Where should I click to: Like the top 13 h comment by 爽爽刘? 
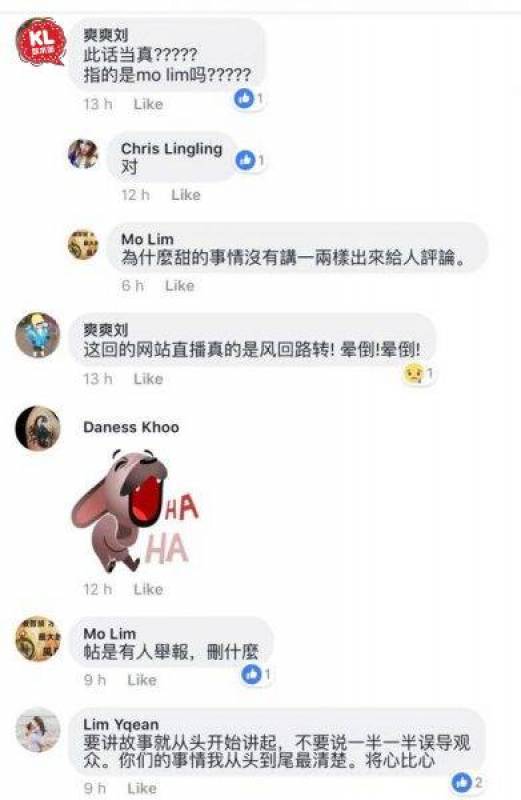[148, 104]
